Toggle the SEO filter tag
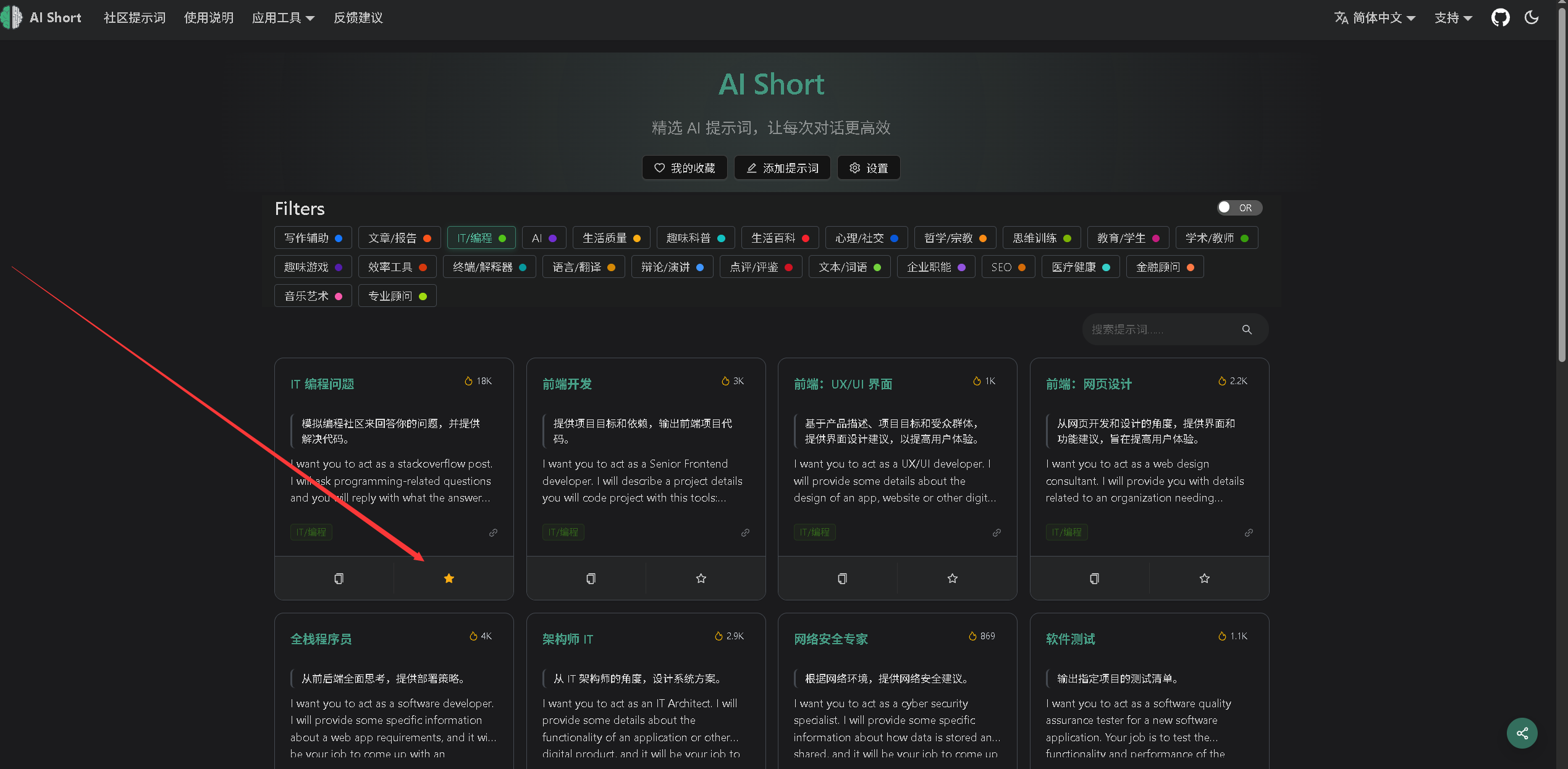This screenshot has width=1568, height=769. [1008, 267]
